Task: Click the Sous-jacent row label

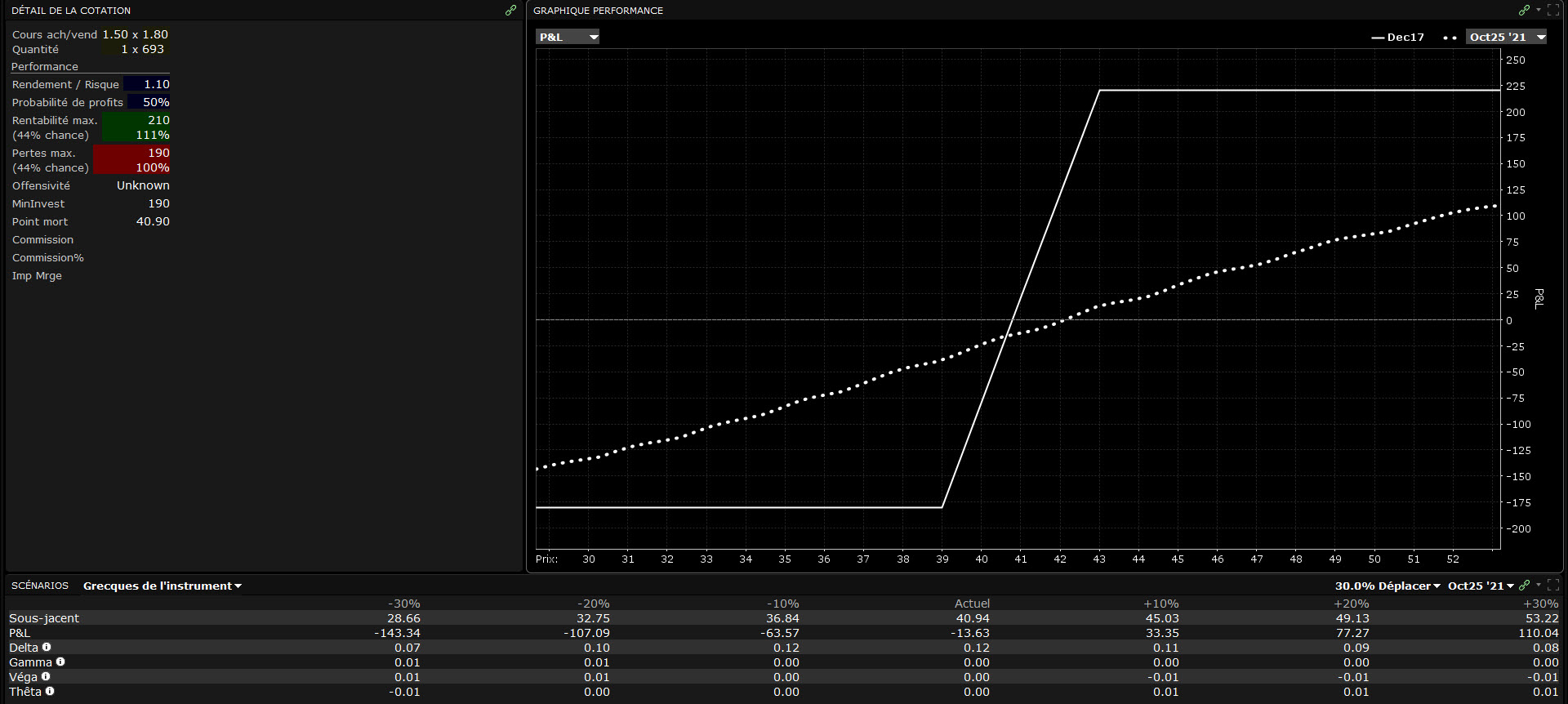Action: pyautogui.click(x=44, y=618)
